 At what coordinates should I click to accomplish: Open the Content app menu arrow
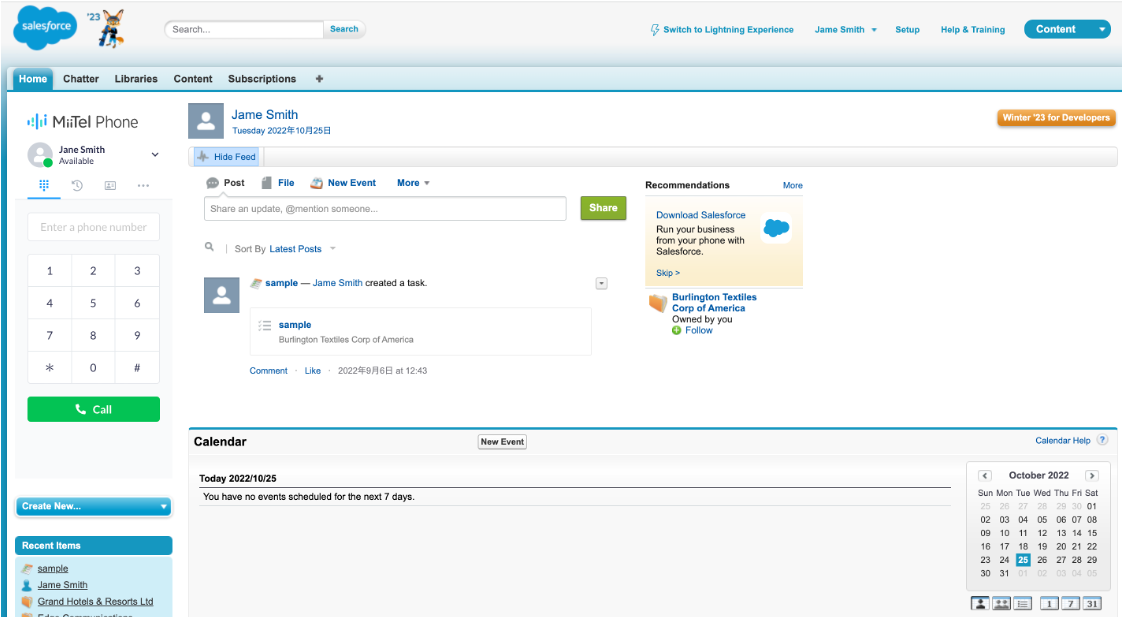pyautogui.click(x=1102, y=29)
